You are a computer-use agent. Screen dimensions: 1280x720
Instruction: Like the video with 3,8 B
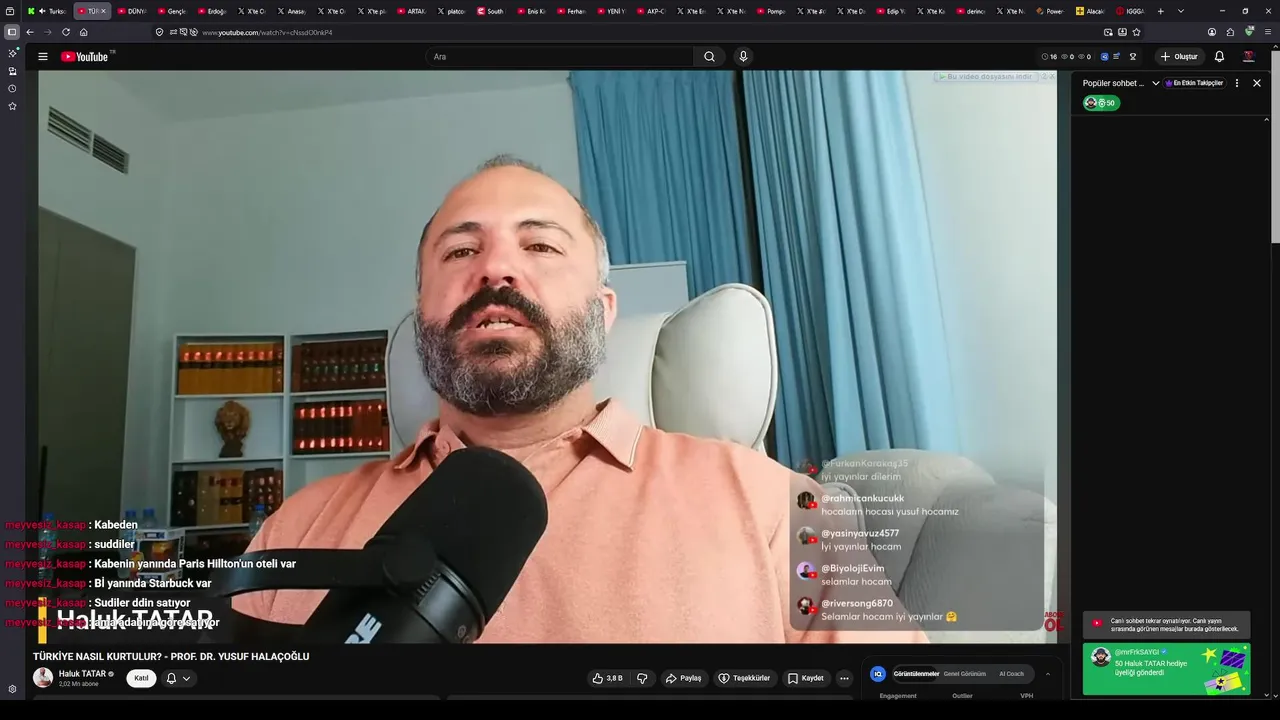(x=607, y=678)
